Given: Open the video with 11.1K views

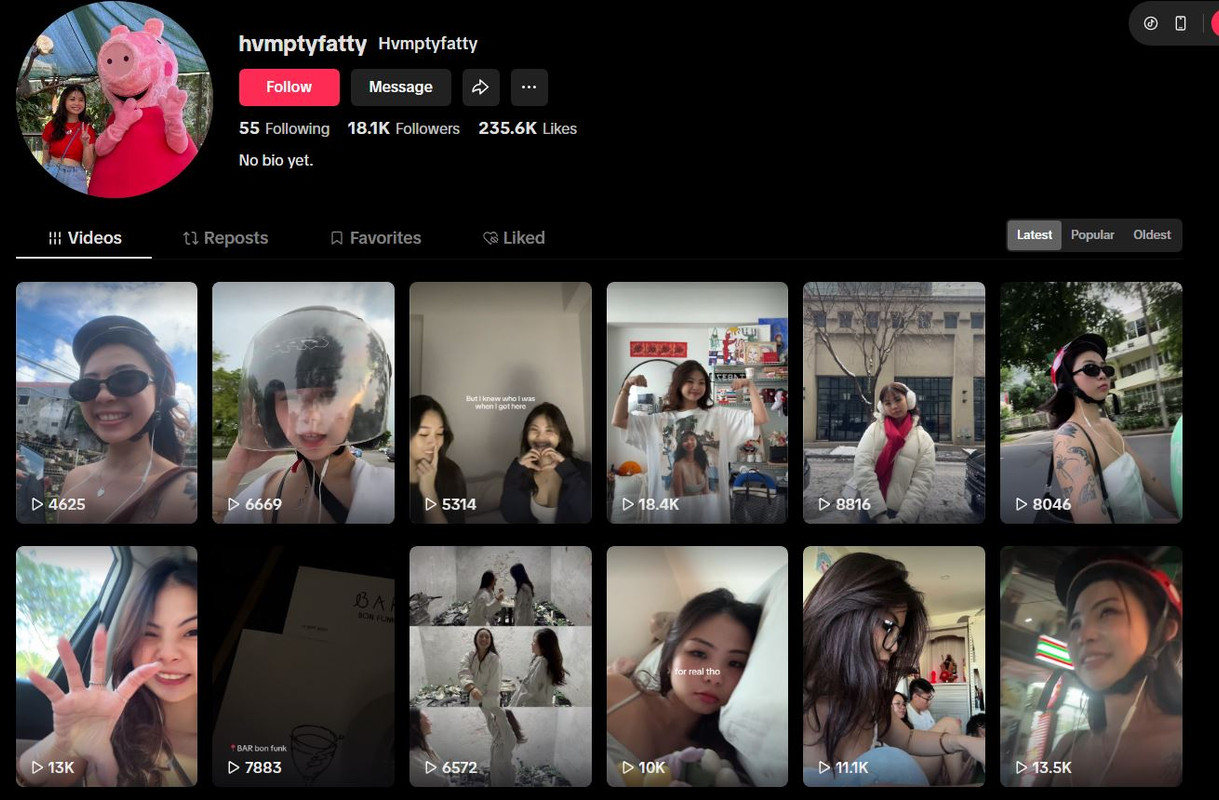Looking at the screenshot, I should pyautogui.click(x=894, y=666).
